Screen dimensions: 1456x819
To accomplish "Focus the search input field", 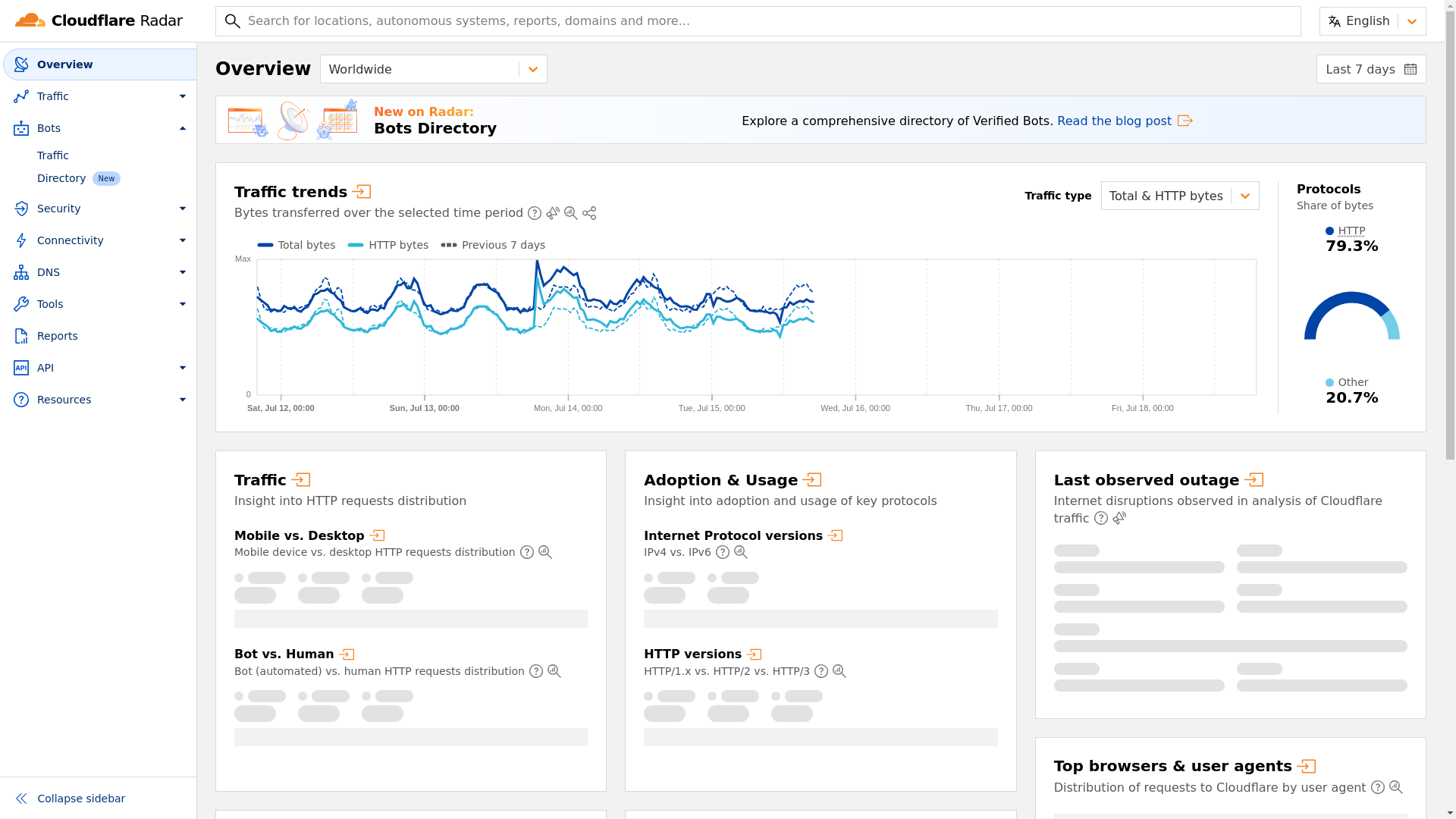I will coord(758,21).
